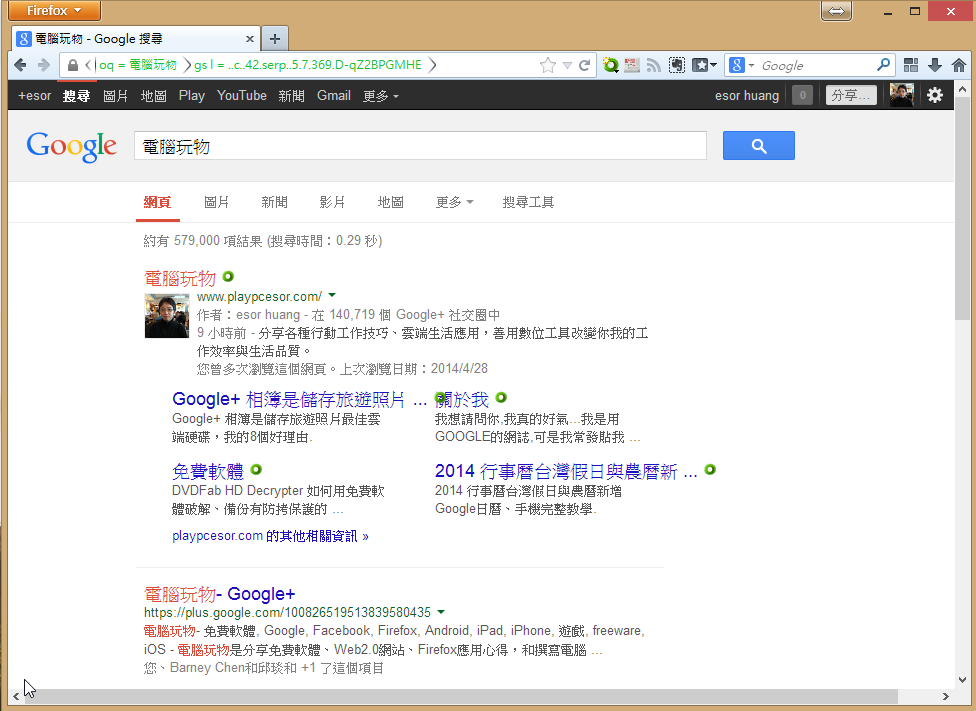Open sitelink Google+ 相簿是儲存旅遊照片
Screen dimensions: 976x711
pos(299,399)
